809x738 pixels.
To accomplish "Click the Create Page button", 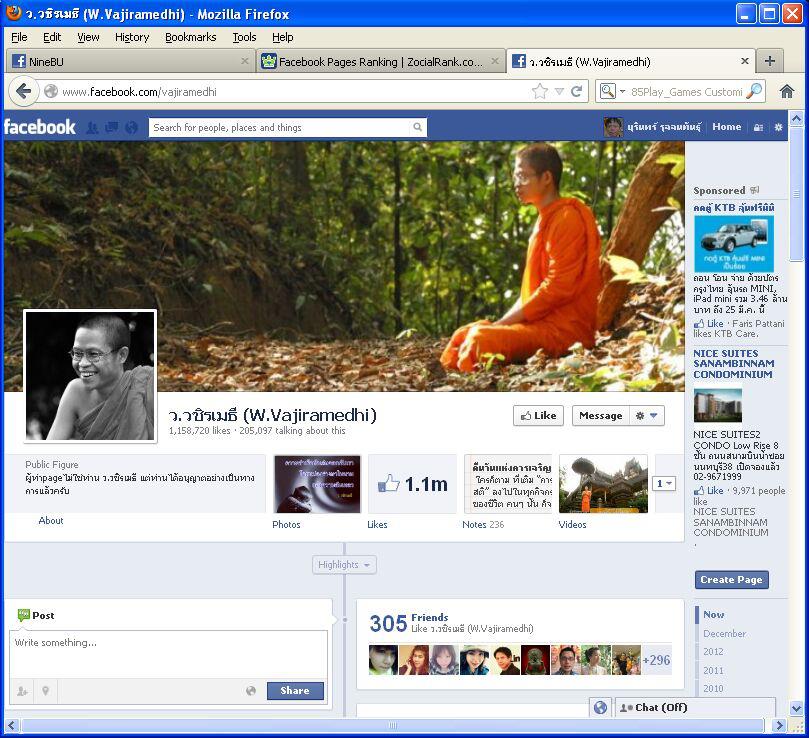I will coord(731,580).
